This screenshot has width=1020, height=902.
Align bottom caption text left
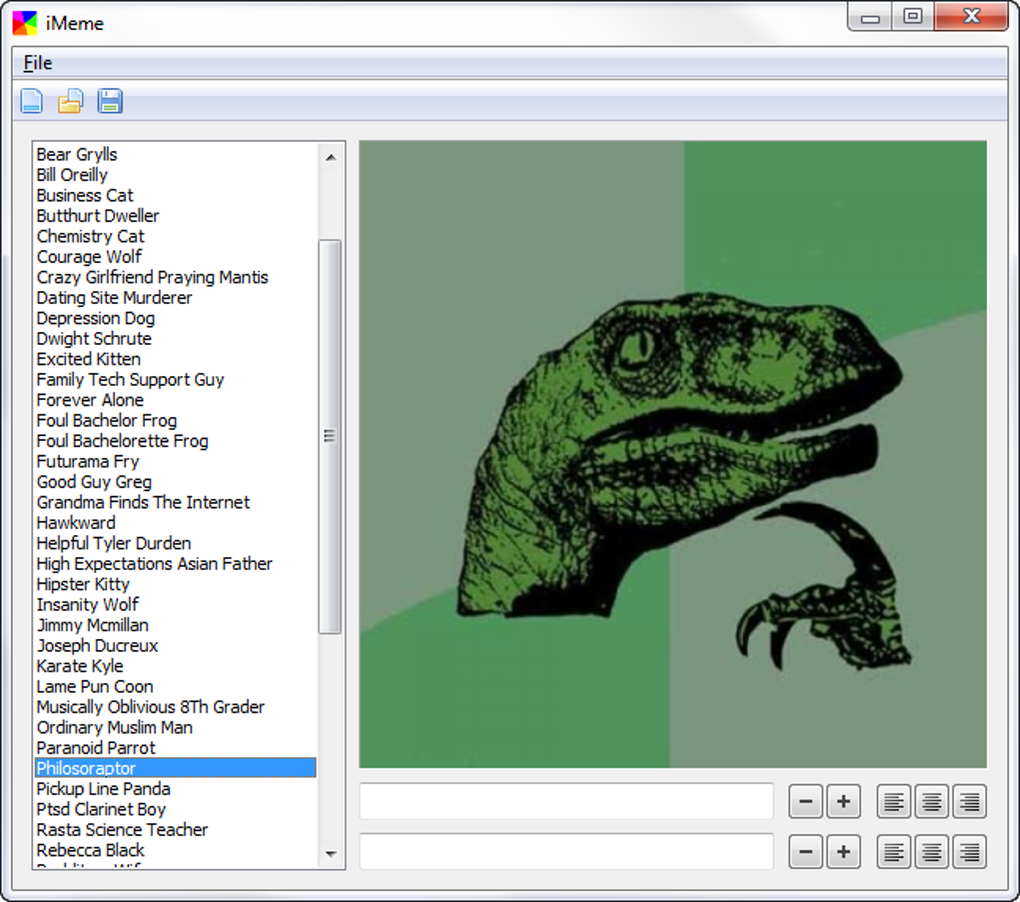pyautogui.click(x=894, y=852)
